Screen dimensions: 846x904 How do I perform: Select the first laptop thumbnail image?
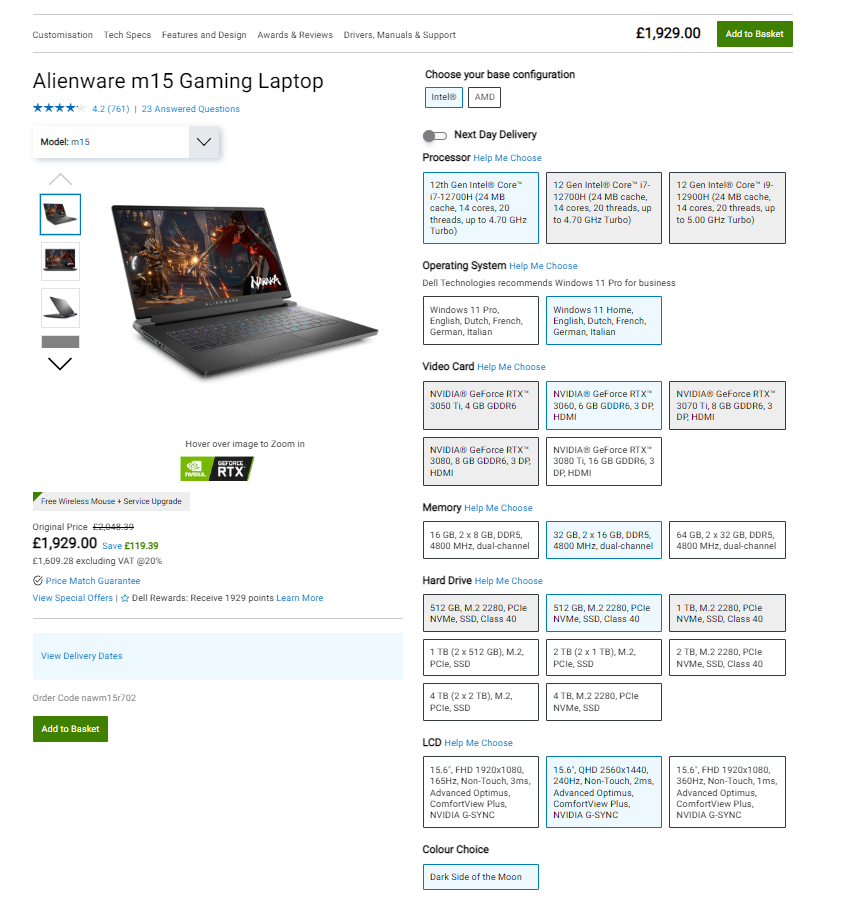[x=61, y=214]
